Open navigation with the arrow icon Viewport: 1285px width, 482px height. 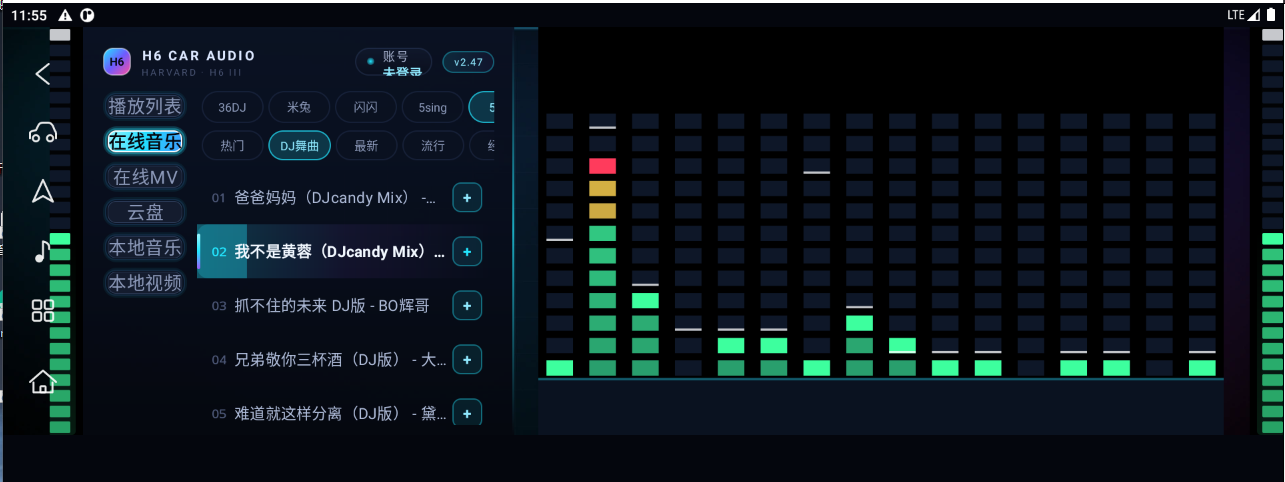tap(42, 191)
